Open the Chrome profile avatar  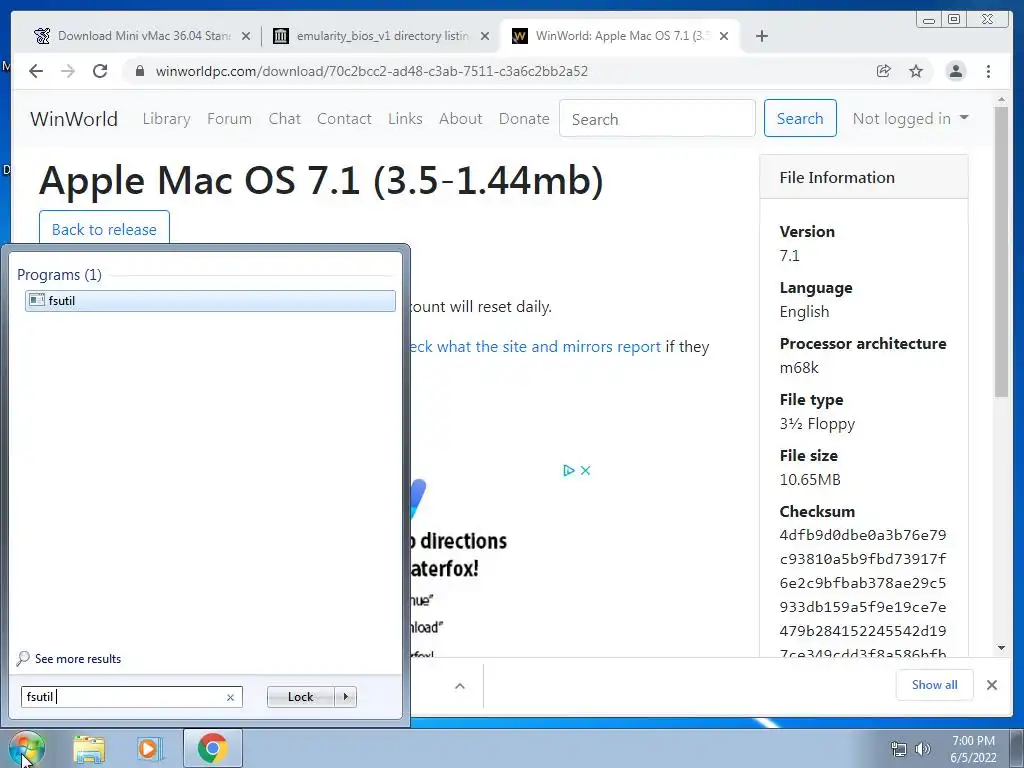tap(956, 71)
